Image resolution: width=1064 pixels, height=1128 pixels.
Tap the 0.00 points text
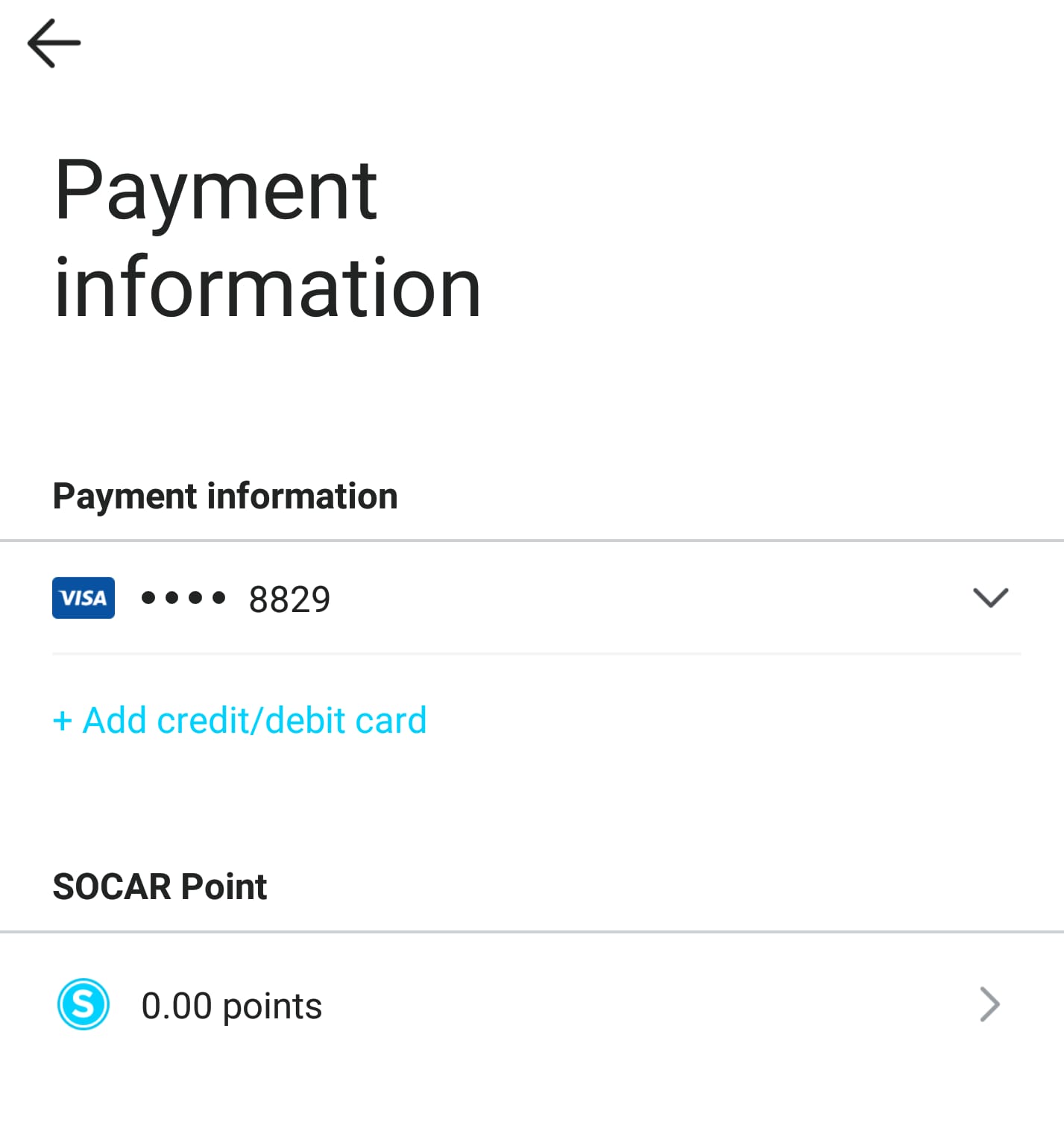pyautogui.click(x=232, y=1006)
